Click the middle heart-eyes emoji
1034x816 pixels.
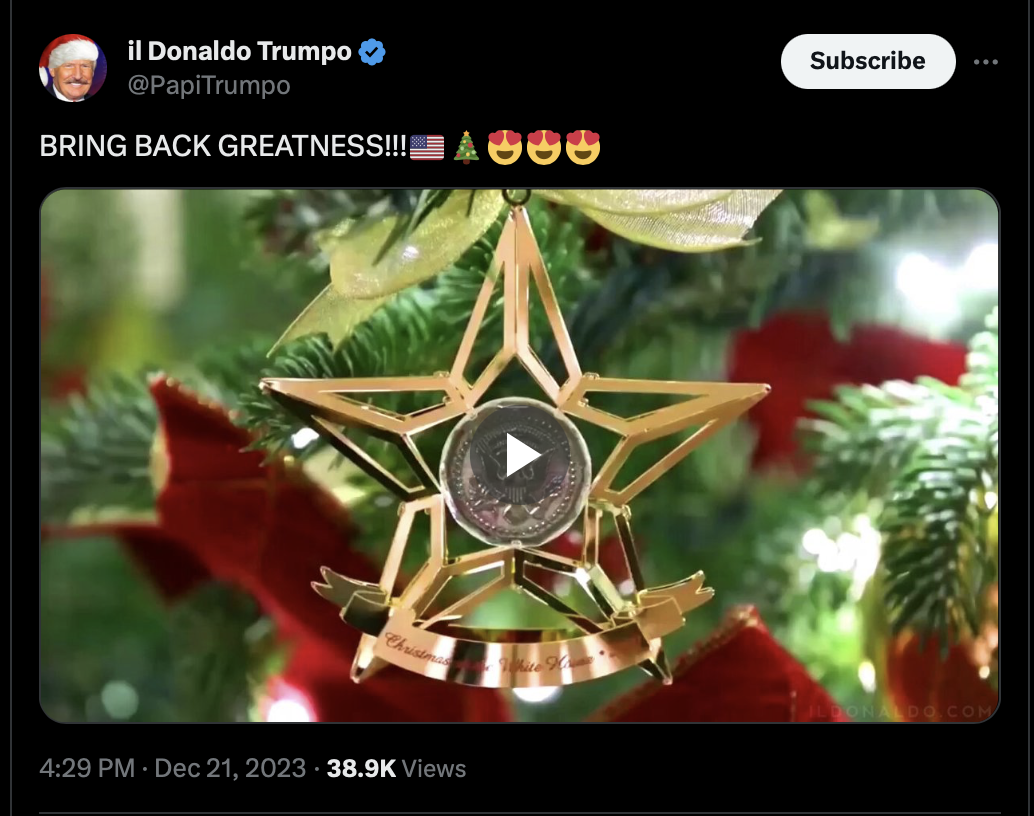544,147
